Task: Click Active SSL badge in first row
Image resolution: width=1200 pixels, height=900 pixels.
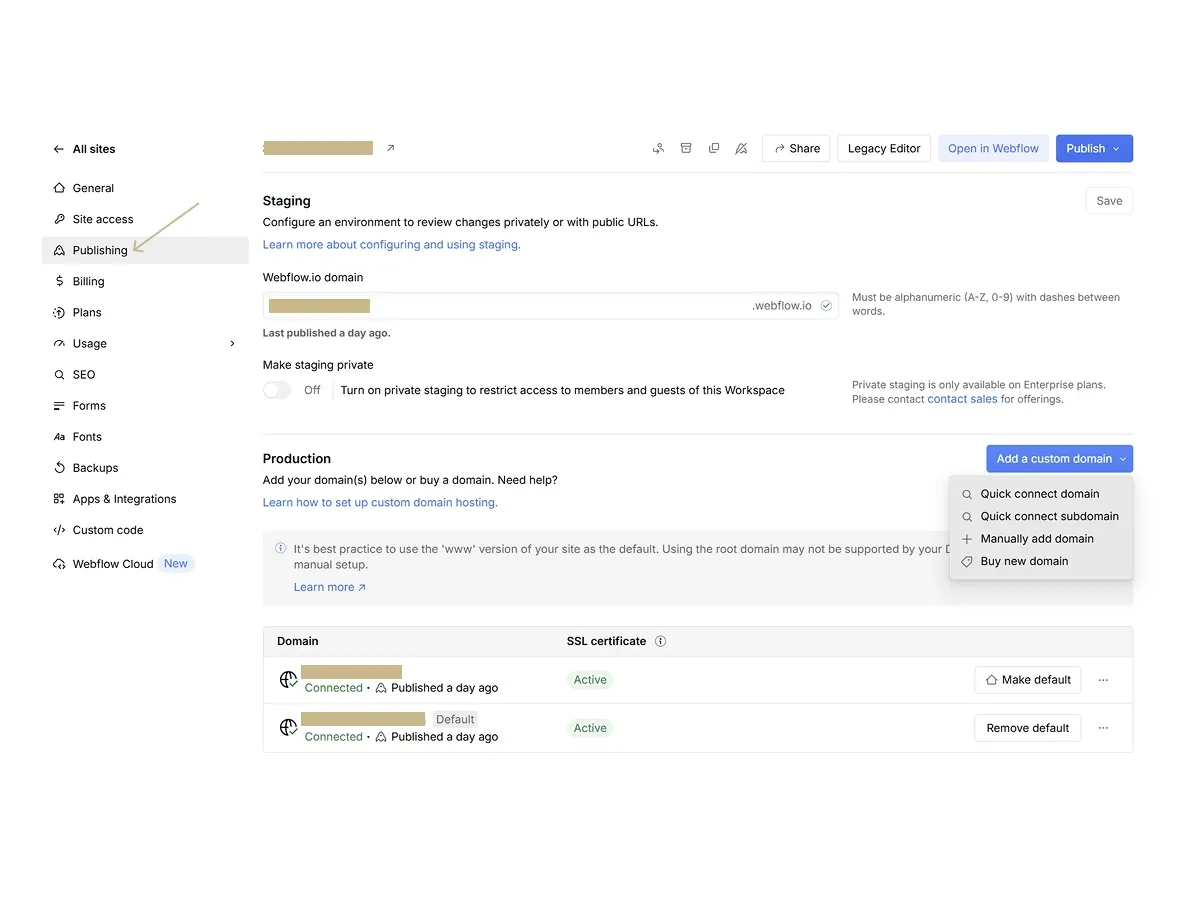Action: [590, 680]
